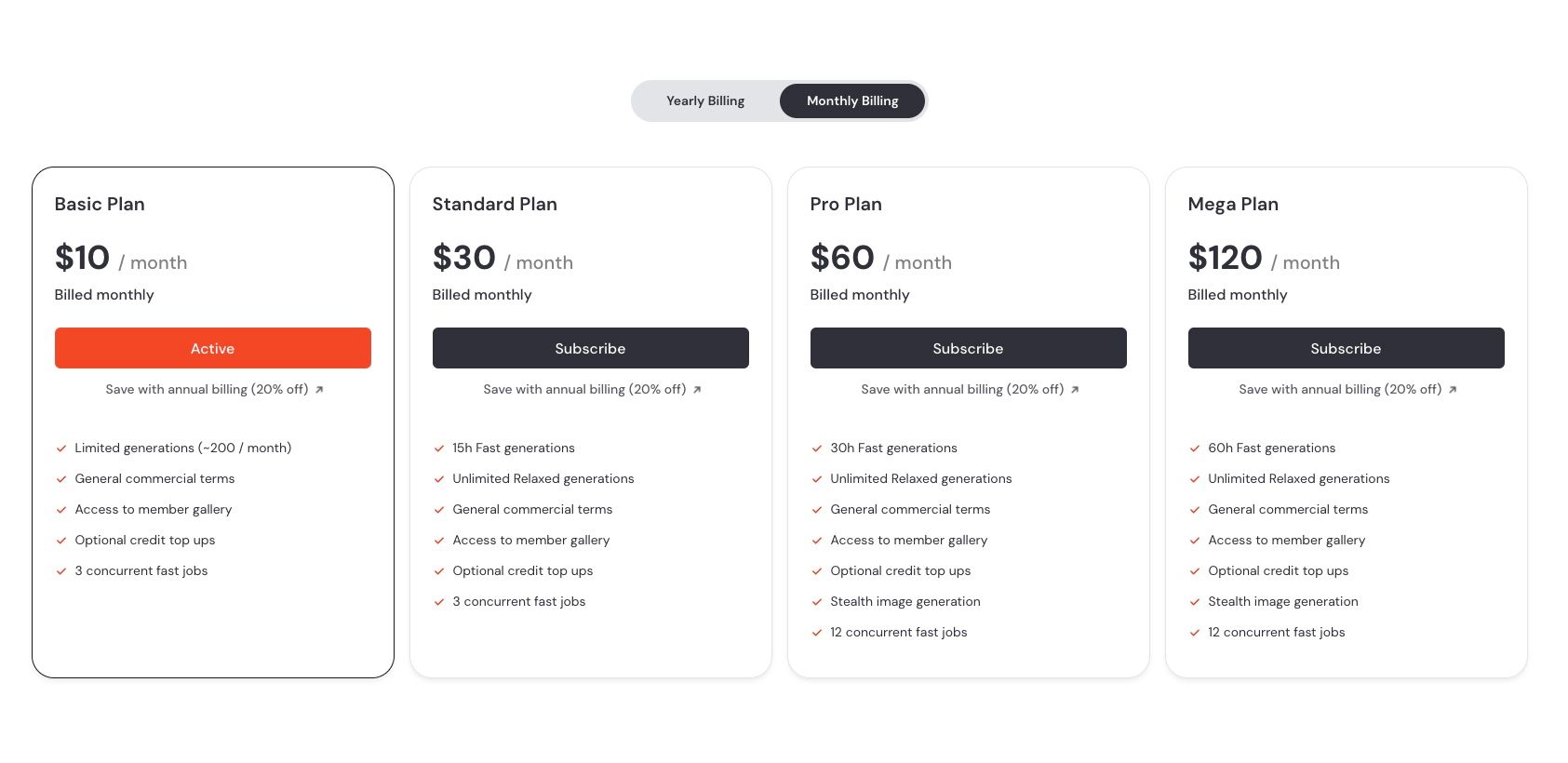Viewport: 1568px width, 763px height.
Task: Click the Basic Plan card title
Action: pos(100,204)
